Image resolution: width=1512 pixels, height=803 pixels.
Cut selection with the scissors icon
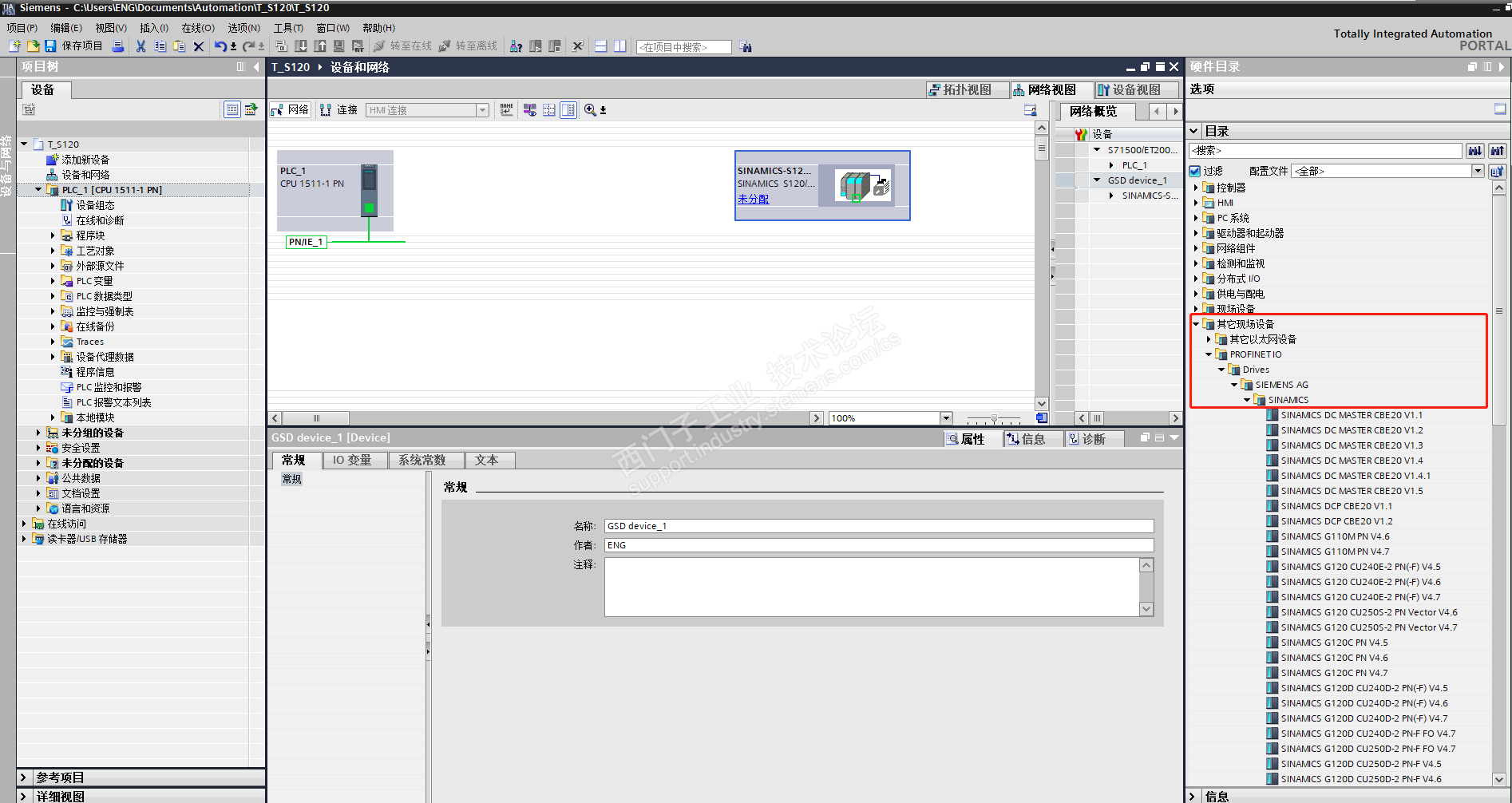141,46
